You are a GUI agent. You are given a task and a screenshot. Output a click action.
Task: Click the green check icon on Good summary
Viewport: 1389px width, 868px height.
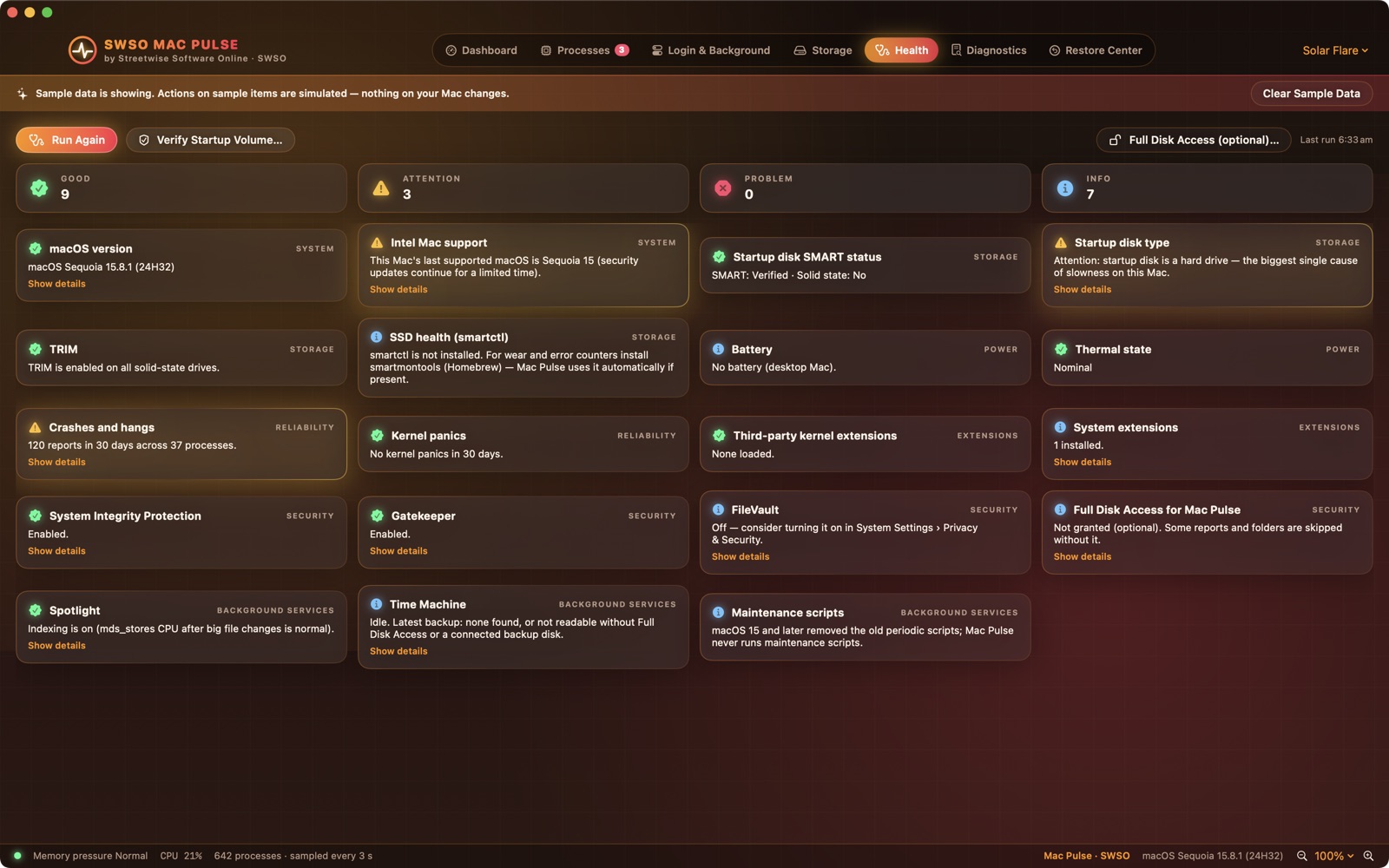pos(39,187)
